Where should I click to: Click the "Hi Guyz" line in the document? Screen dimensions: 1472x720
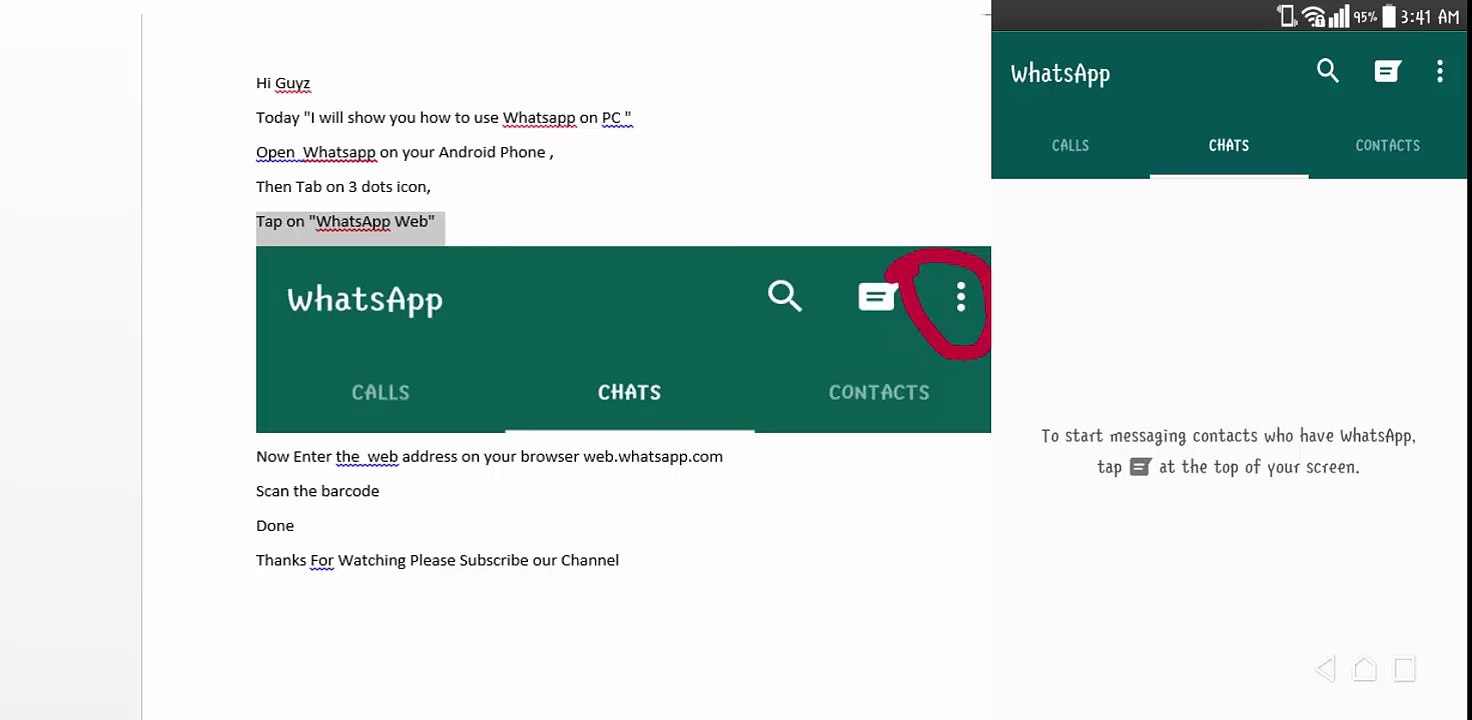point(283,83)
